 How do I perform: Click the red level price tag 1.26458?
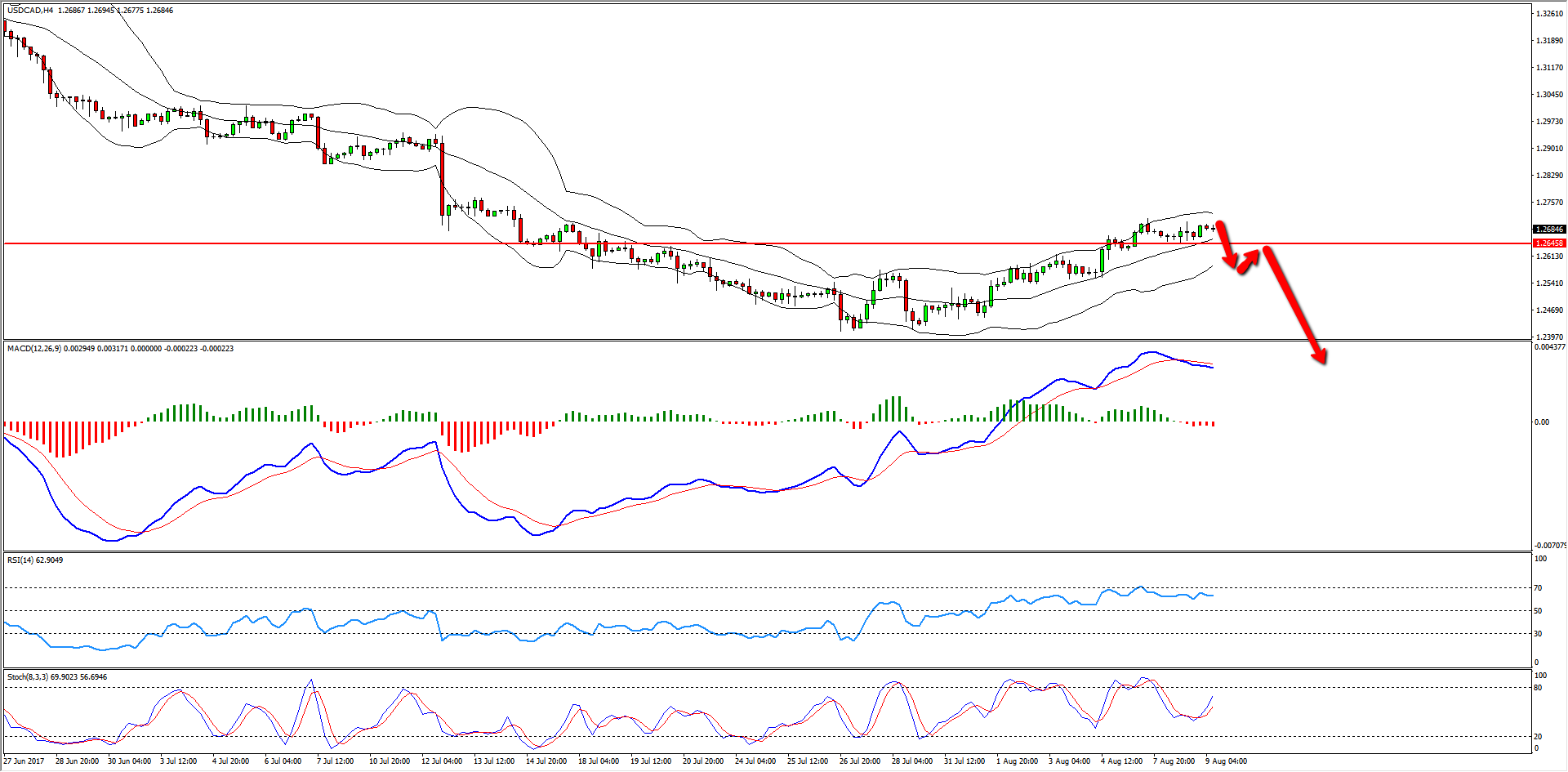tap(1549, 243)
